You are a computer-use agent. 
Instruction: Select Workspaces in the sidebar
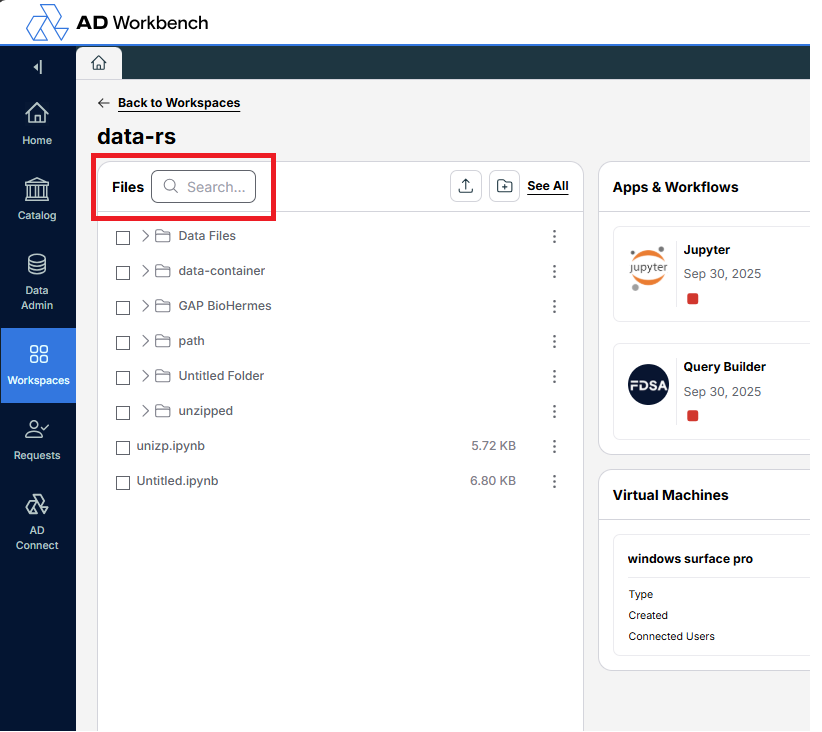pos(38,365)
